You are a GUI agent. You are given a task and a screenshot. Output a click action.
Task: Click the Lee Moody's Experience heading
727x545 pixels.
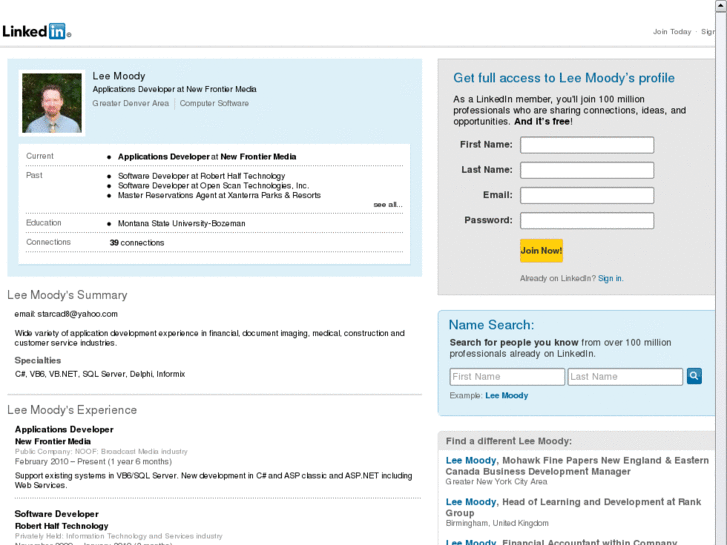pyautogui.click(x=72, y=410)
